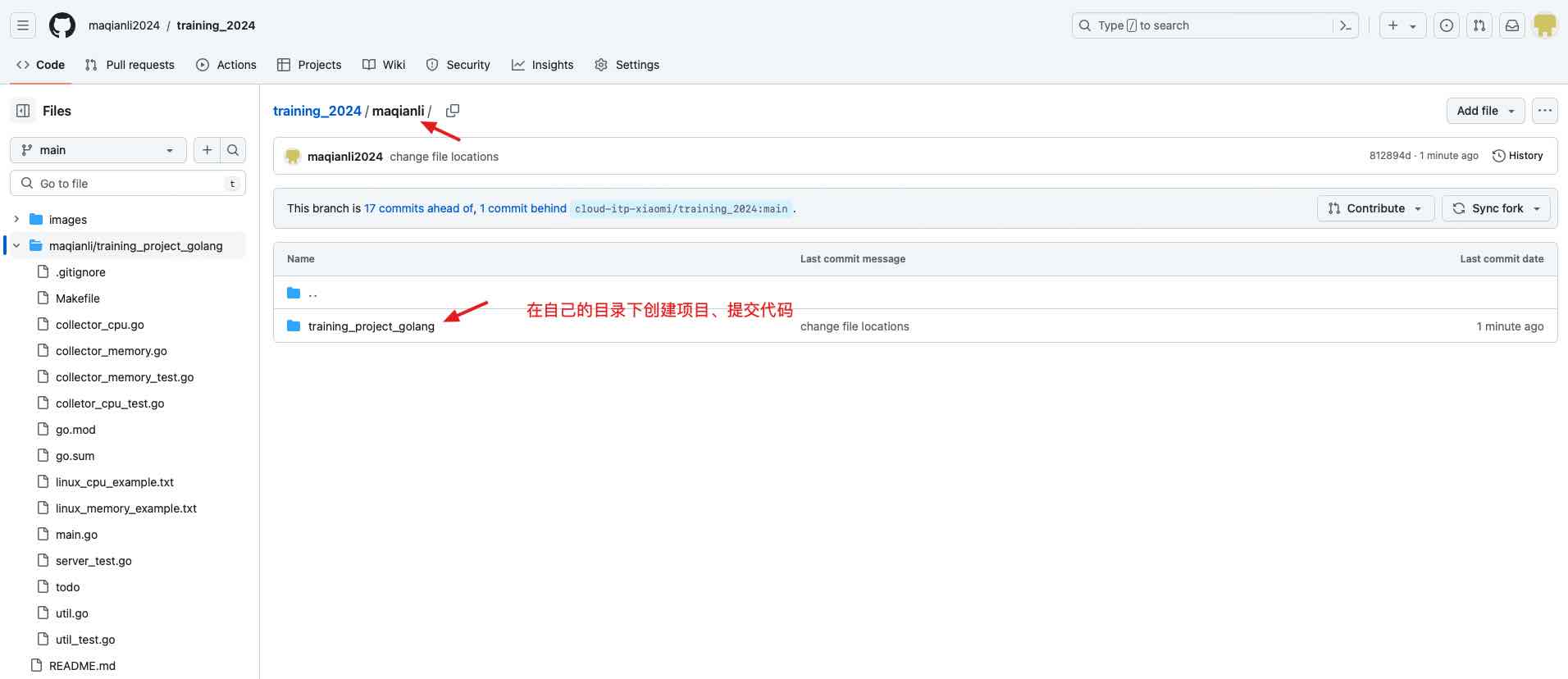This screenshot has width=1568, height=679.
Task: Open the todo file in tree
Action: point(68,587)
